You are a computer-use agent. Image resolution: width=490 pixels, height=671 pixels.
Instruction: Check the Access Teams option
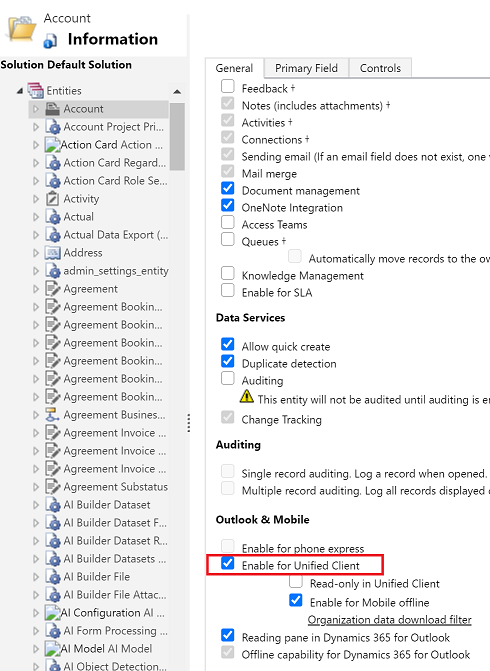(228, 222)
